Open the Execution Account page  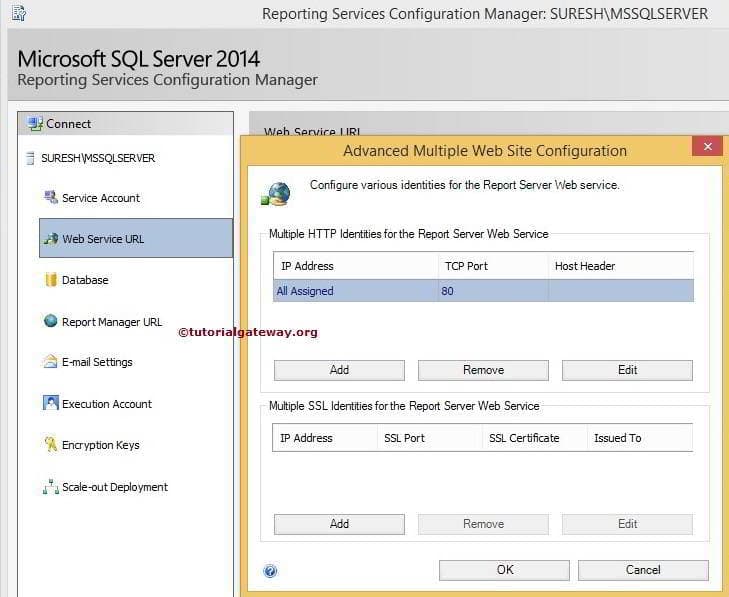[x=107, y=404]
